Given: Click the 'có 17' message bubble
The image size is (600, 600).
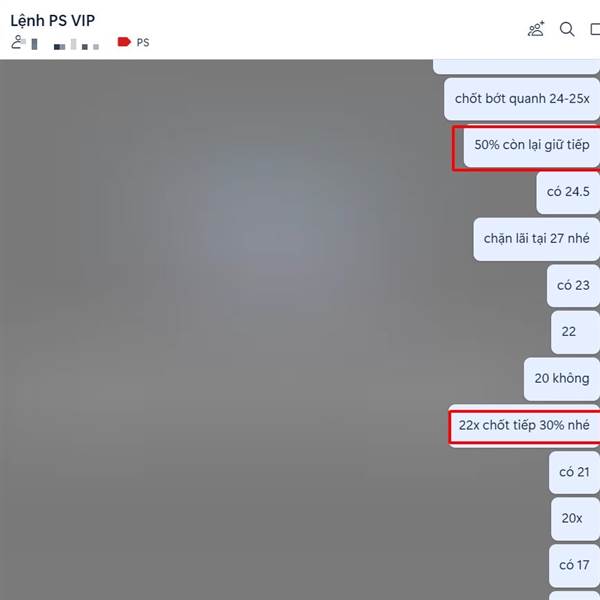Looking at the screenshot, I should coord(574,566).
